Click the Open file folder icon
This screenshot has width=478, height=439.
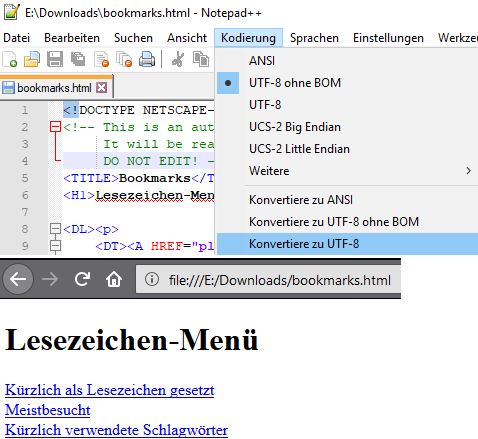pos(32,60)
